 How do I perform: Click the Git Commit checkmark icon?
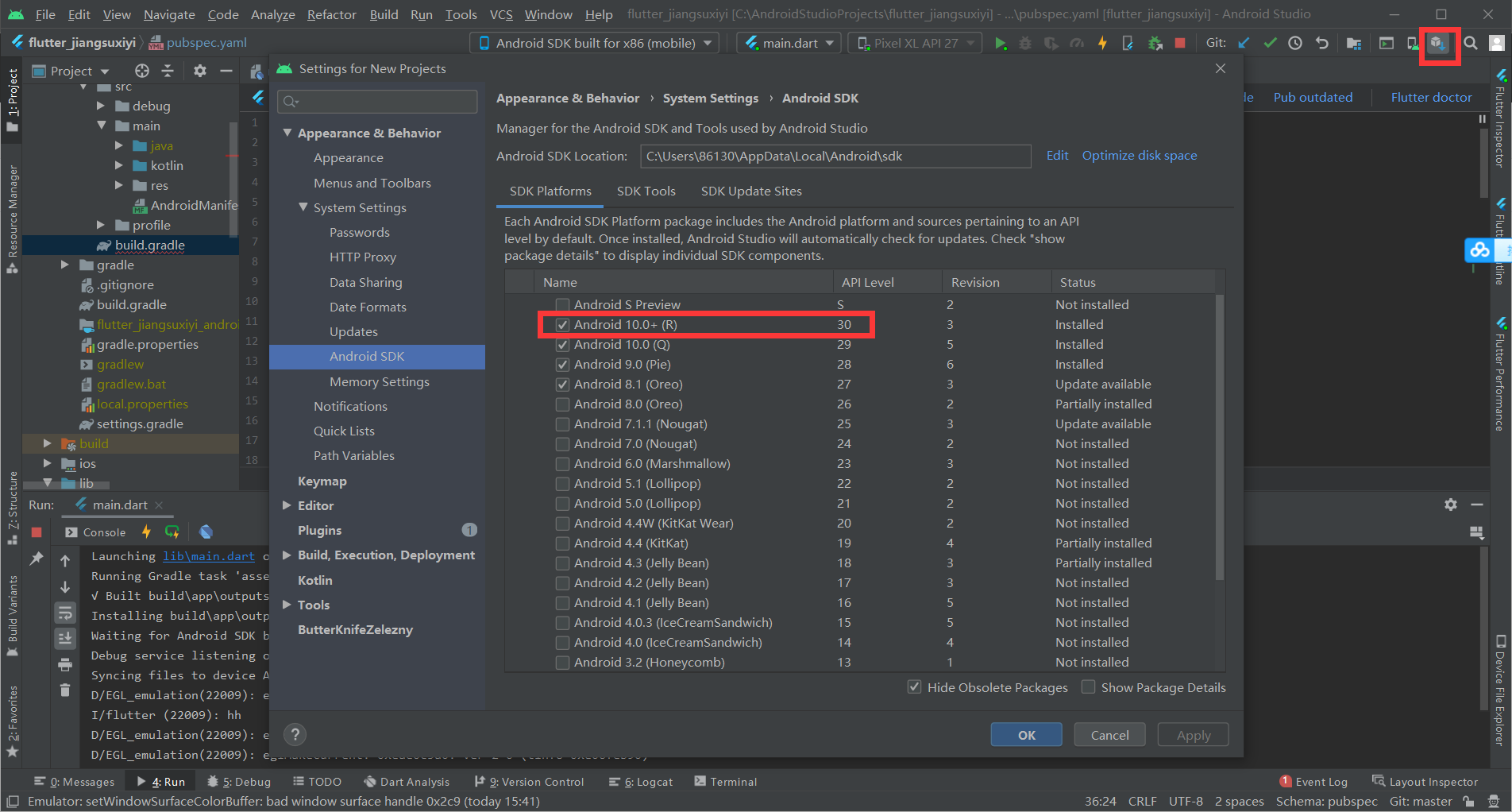pos(1270,43)
